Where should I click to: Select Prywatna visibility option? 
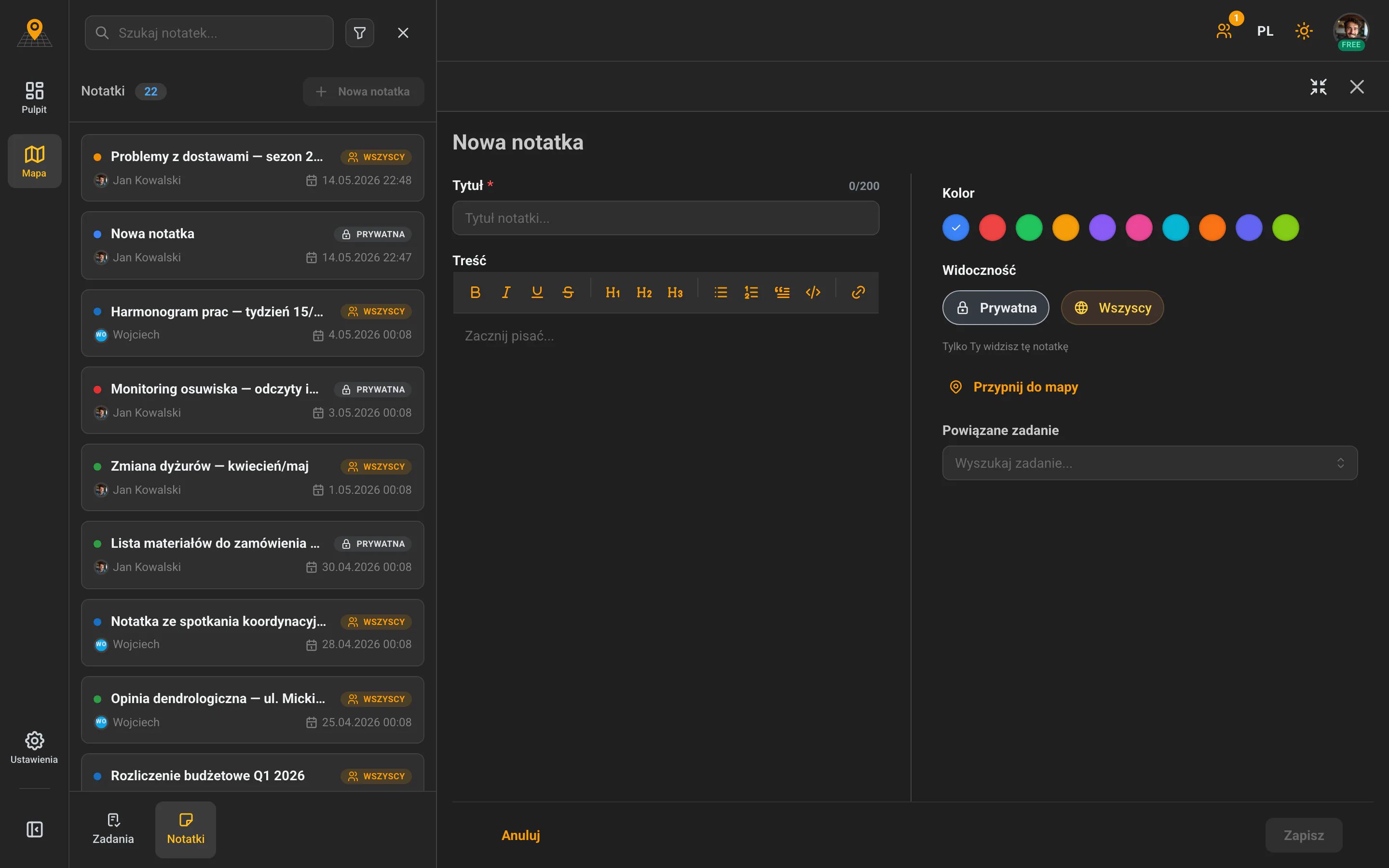(996, 308)
